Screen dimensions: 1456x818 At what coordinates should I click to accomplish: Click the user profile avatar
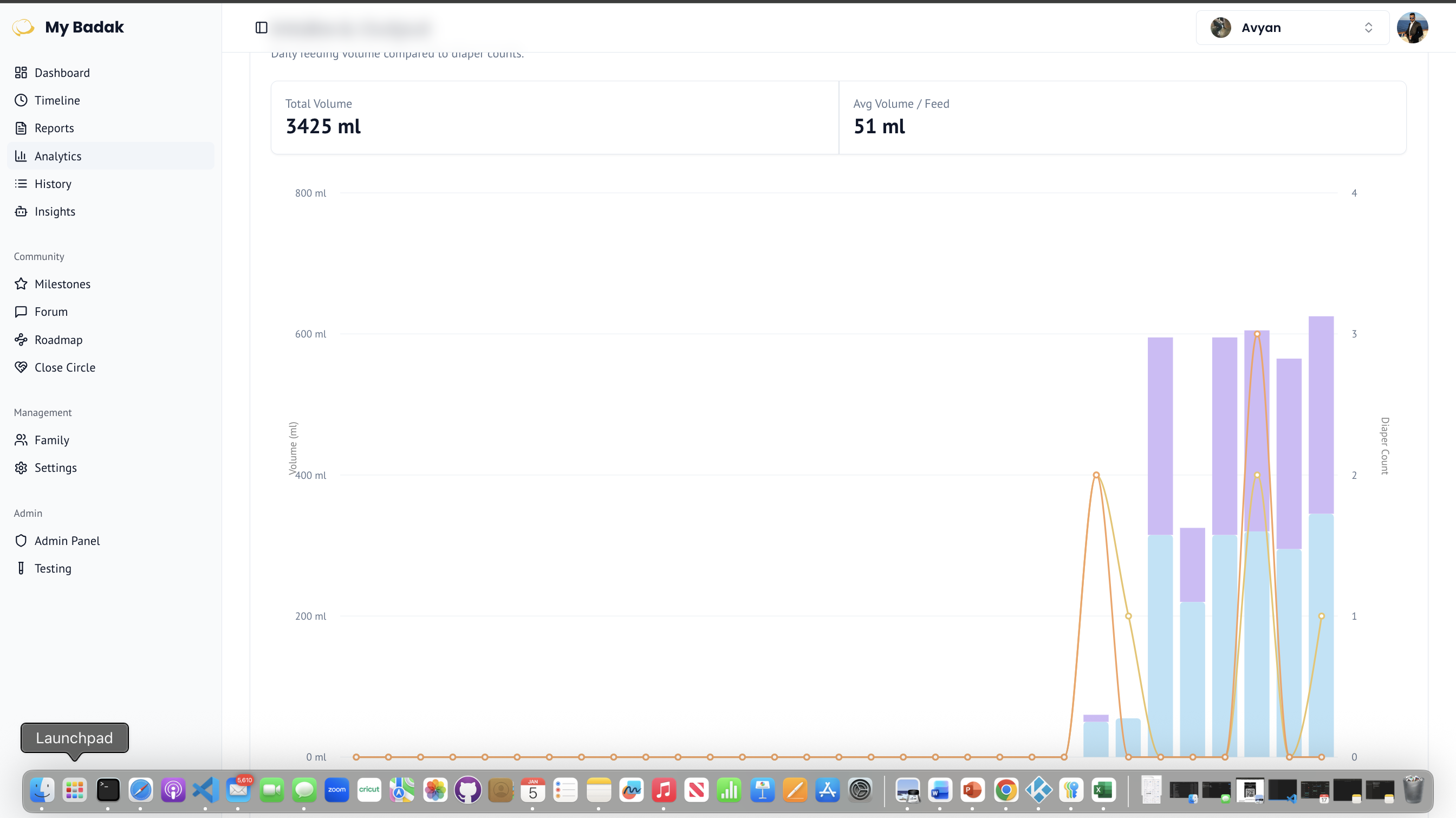[x=1412, y=27]
